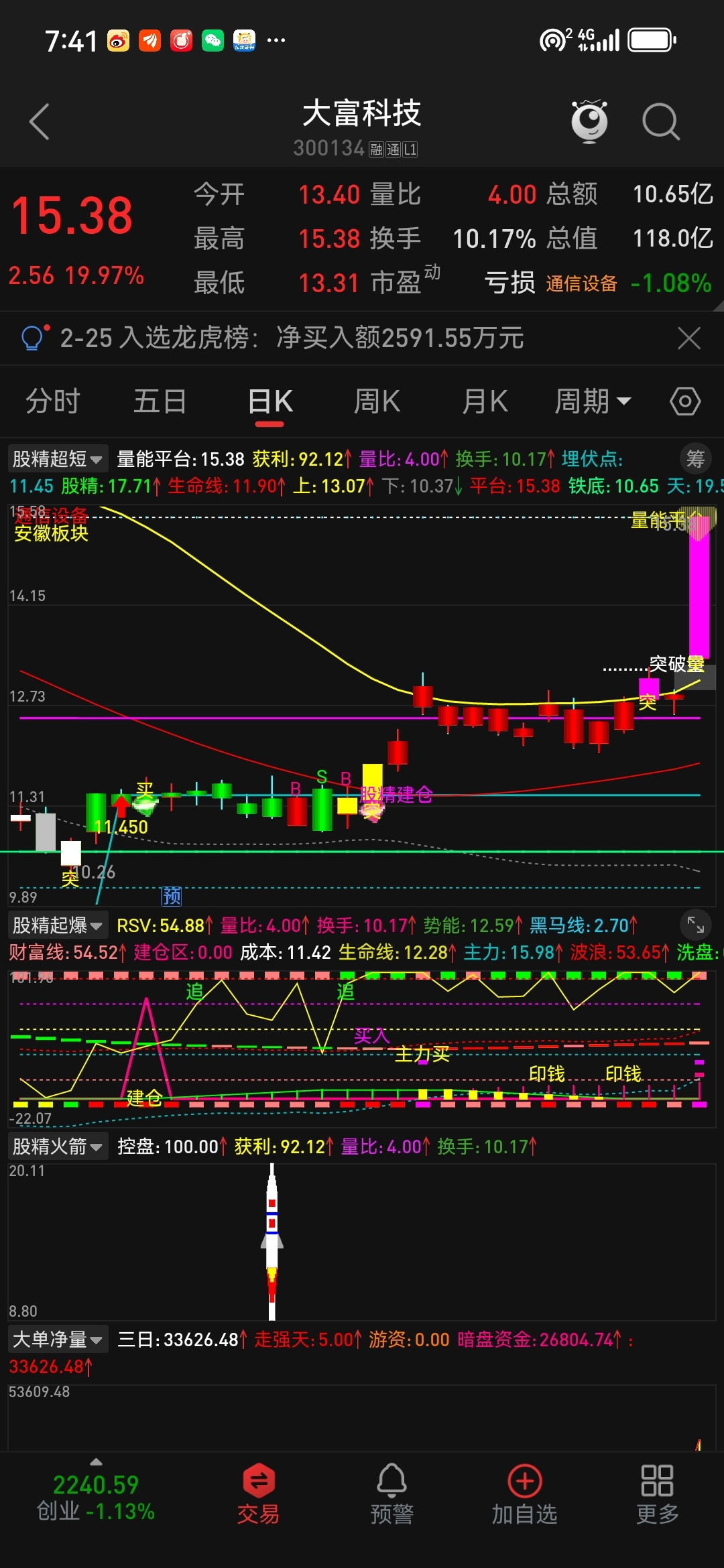The width and height of the screenshot is (724, 1568).
Task: Tap the battery icon in status bar
Action: point(652,40)
